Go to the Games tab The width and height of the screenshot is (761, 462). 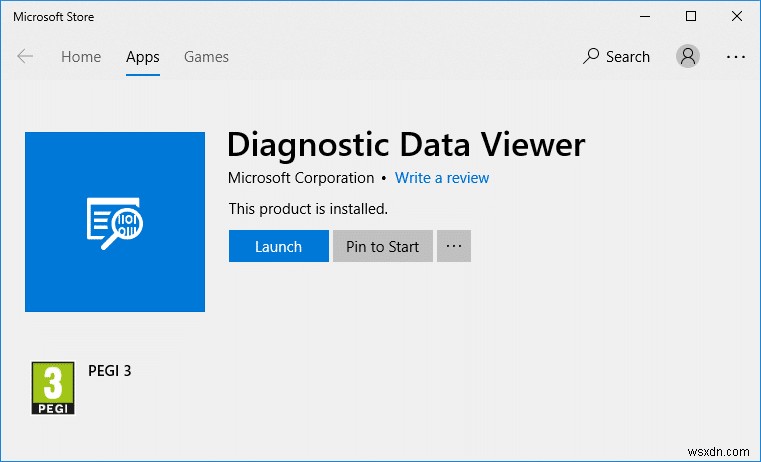[x=206, y=57]
